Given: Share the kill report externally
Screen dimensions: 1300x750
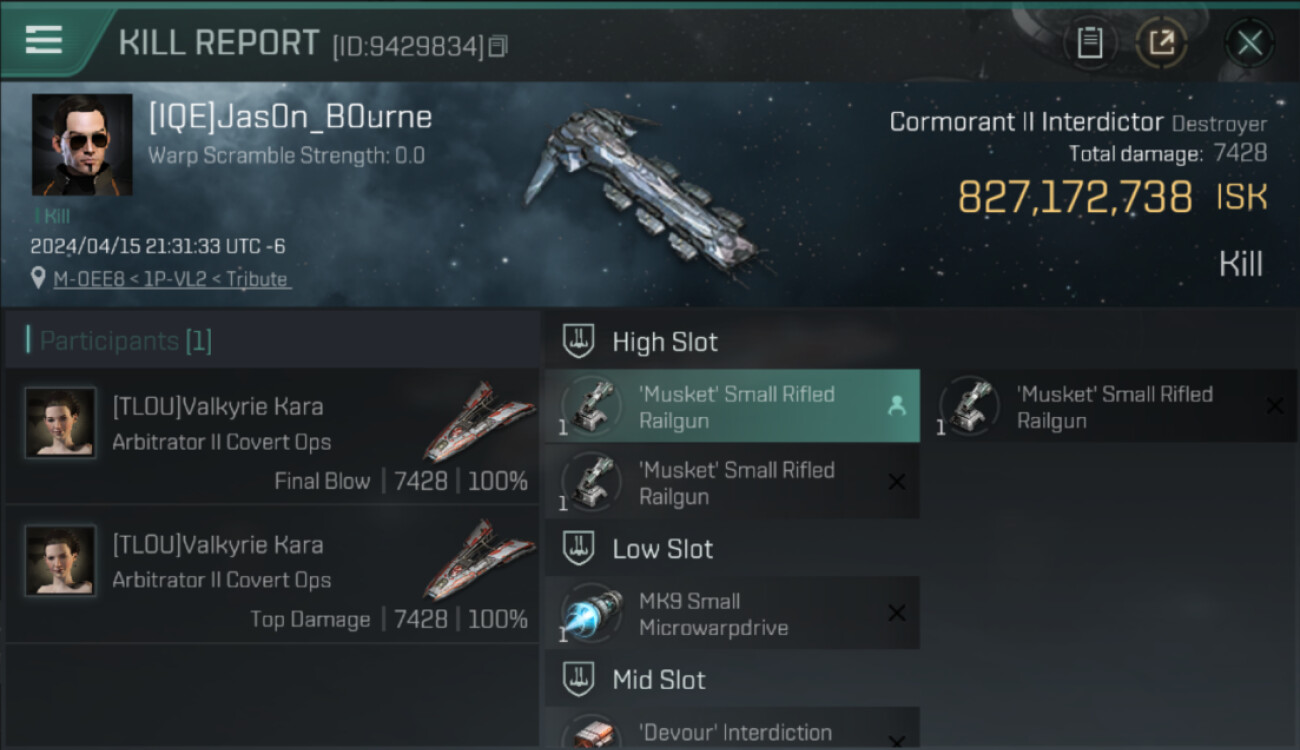Looking at the screenshot, I should point(1161,43).
